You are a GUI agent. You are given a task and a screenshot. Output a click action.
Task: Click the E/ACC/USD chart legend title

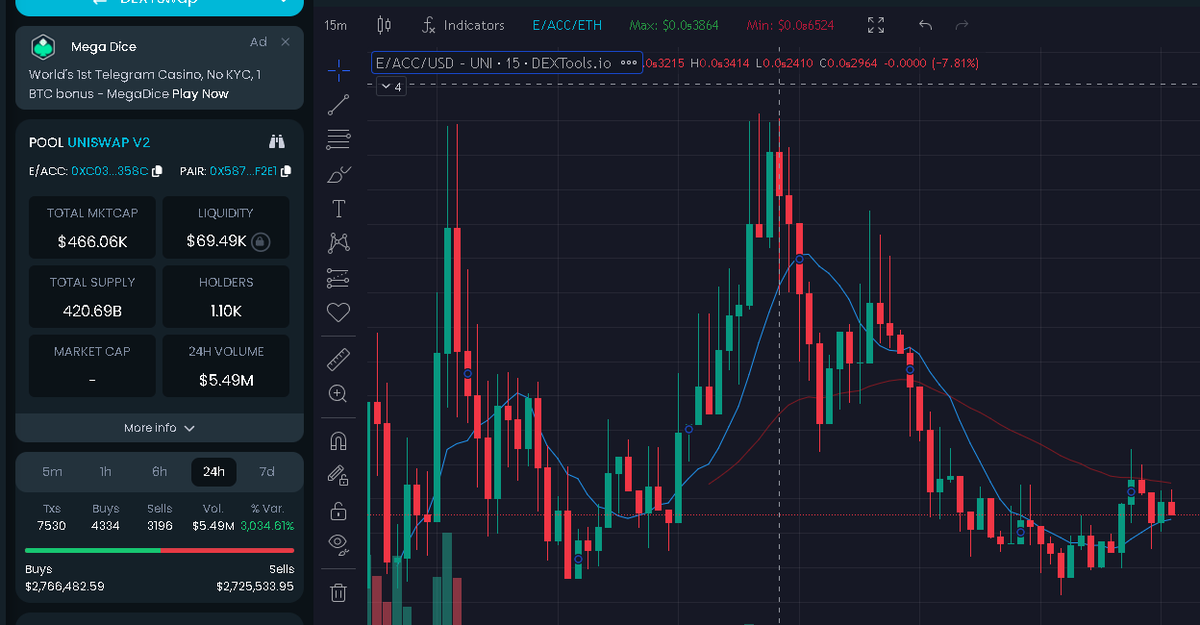(x=492, y=63)
